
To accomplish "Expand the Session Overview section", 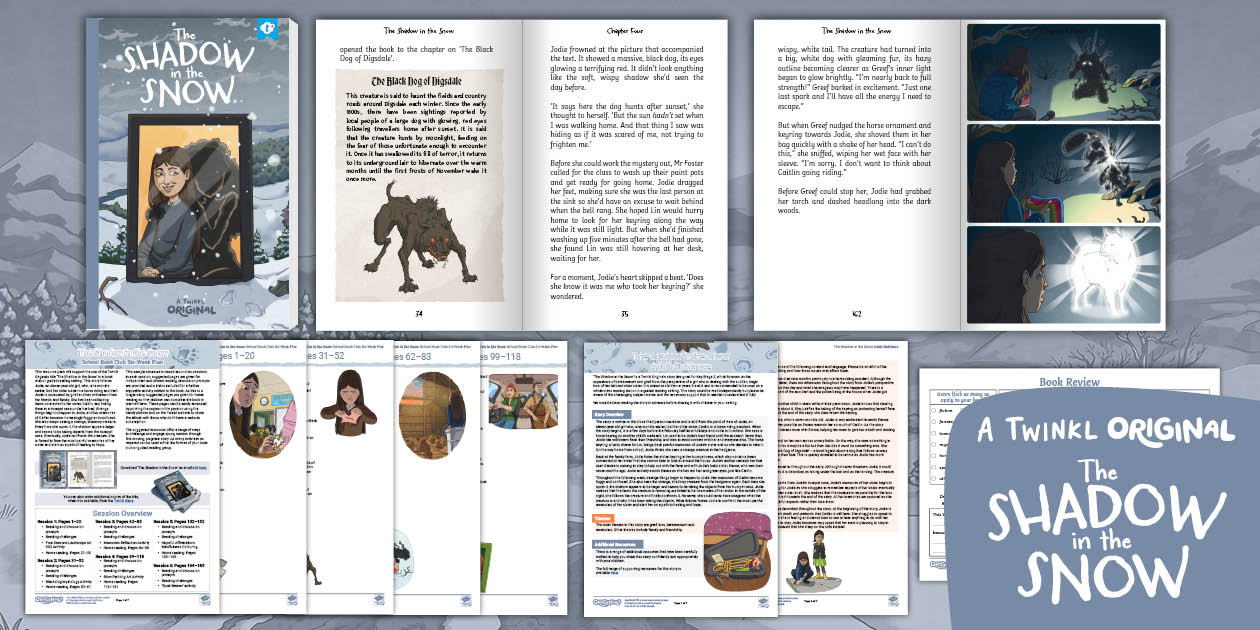I will 120,513.
